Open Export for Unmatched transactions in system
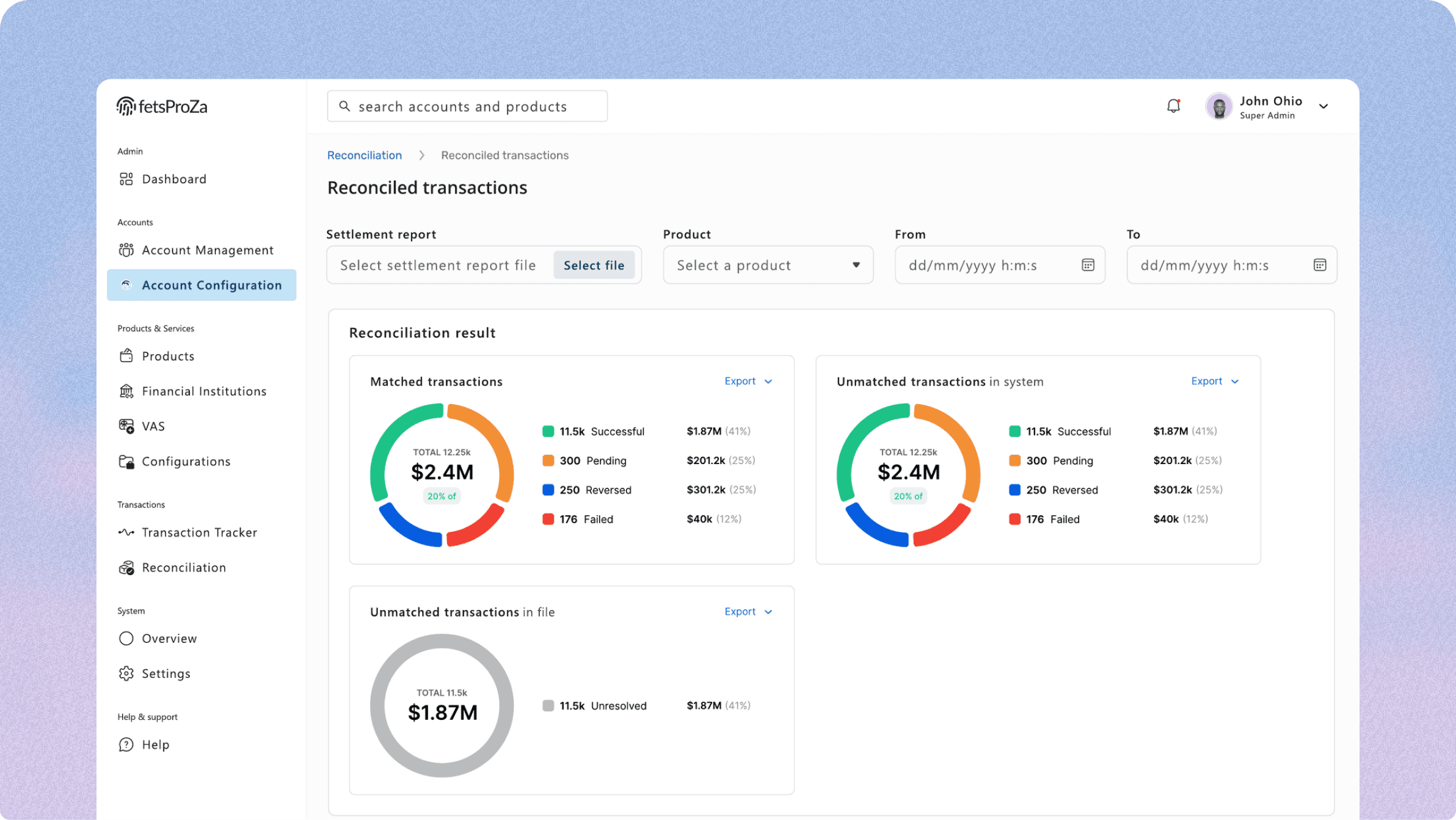The height and width of the screenshot is (820, 1456). [1215, 381]
